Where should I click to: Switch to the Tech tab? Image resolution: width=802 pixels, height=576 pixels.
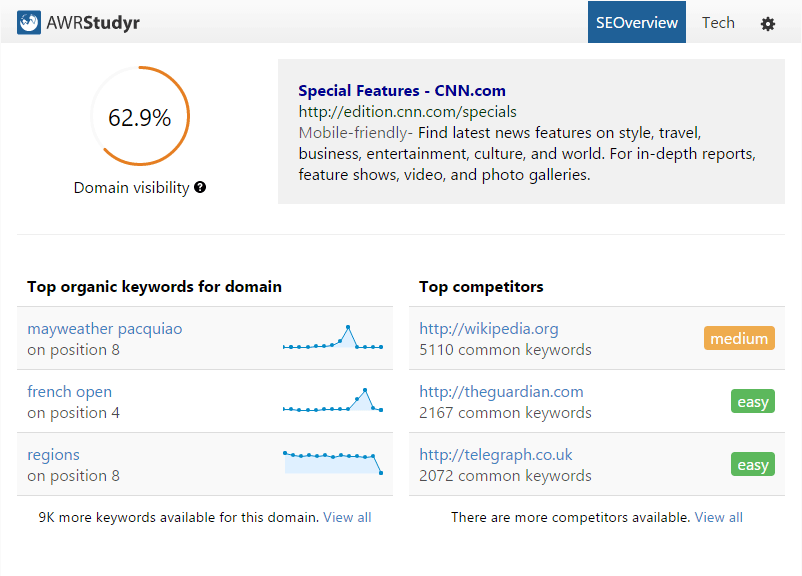(x=718, y=23)
